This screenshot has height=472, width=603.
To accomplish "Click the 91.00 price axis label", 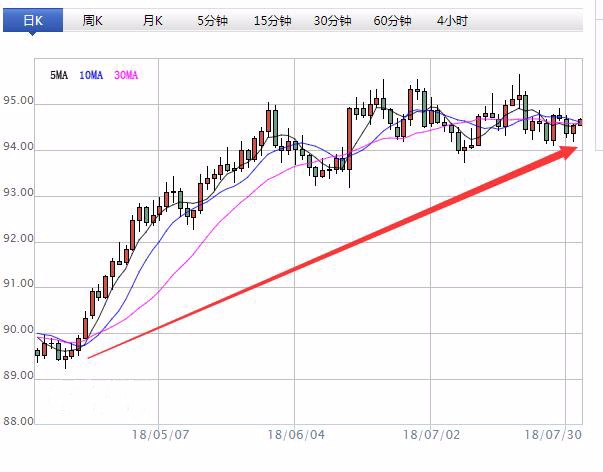I will [x=18, y=284].
